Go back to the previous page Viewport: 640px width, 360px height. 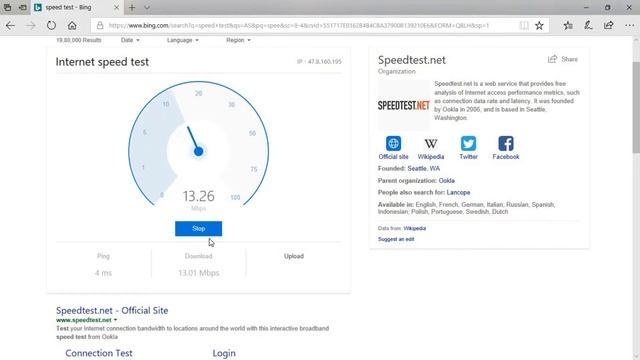(10, 26)
